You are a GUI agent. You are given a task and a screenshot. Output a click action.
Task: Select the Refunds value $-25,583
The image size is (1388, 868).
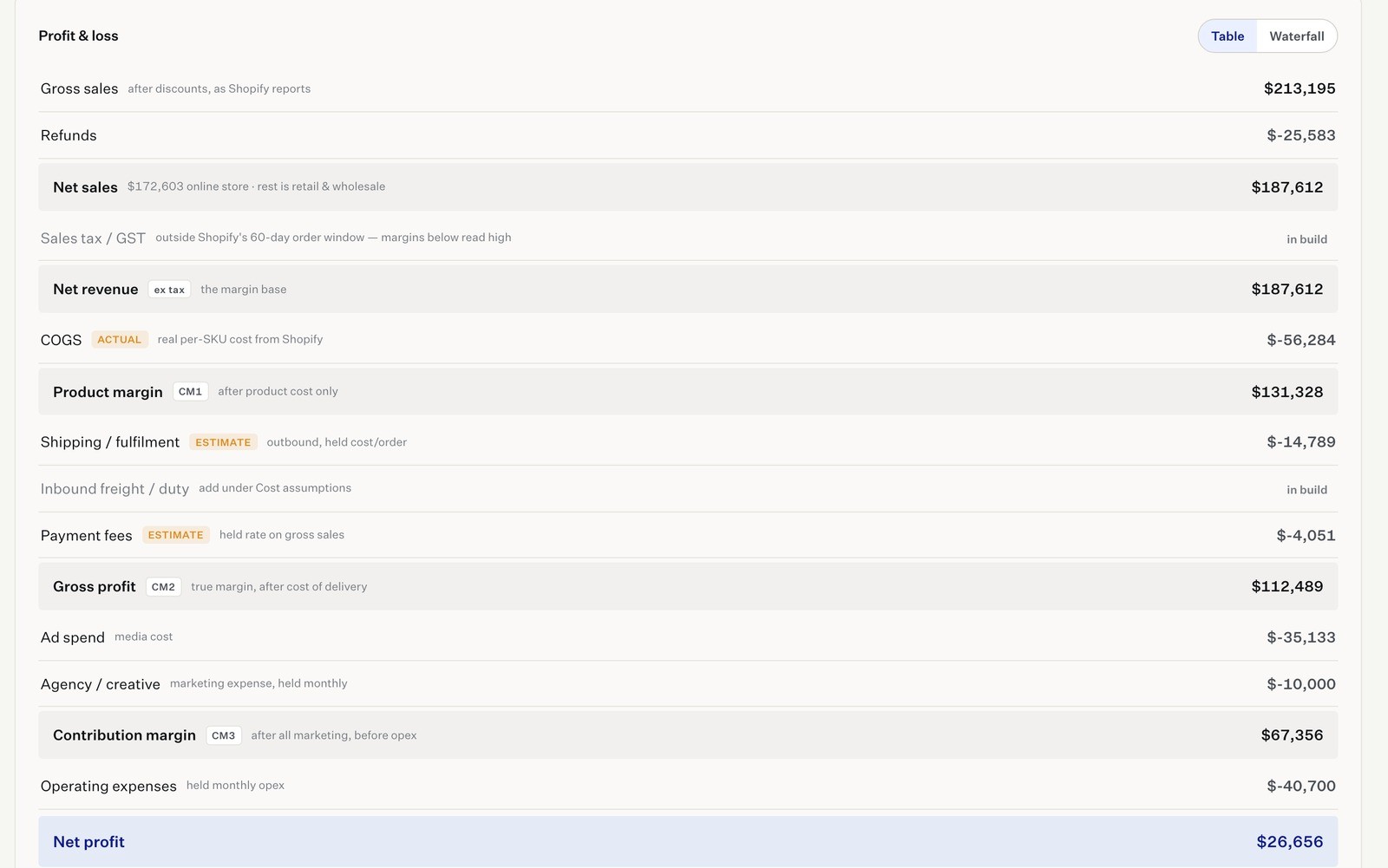[1301, 135]
